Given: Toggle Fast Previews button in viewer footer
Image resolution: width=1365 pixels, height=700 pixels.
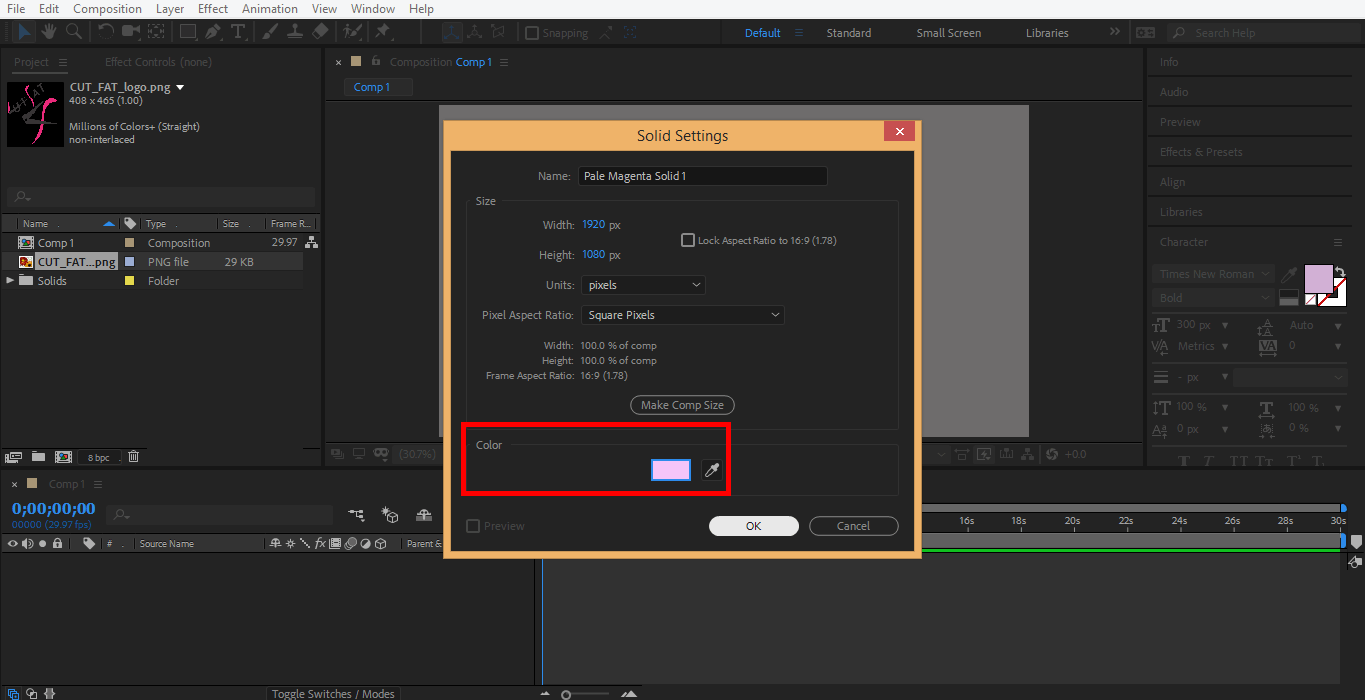Looking at the screenshot, I should coord(984,454).
